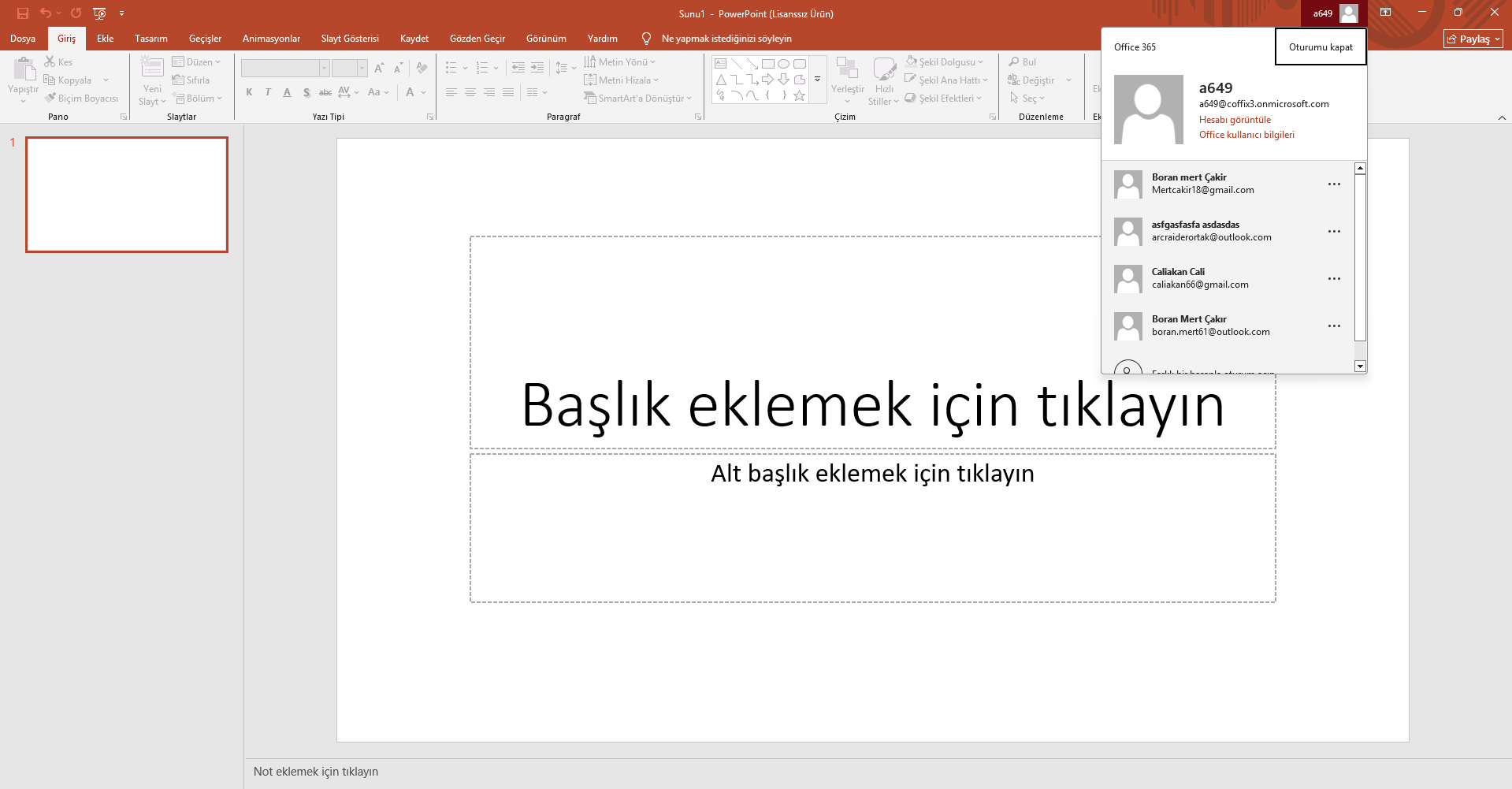Increase the list indent level
Image resolution: width=1512 pixels, height=789 pixels.
click(x=537, y=68)
